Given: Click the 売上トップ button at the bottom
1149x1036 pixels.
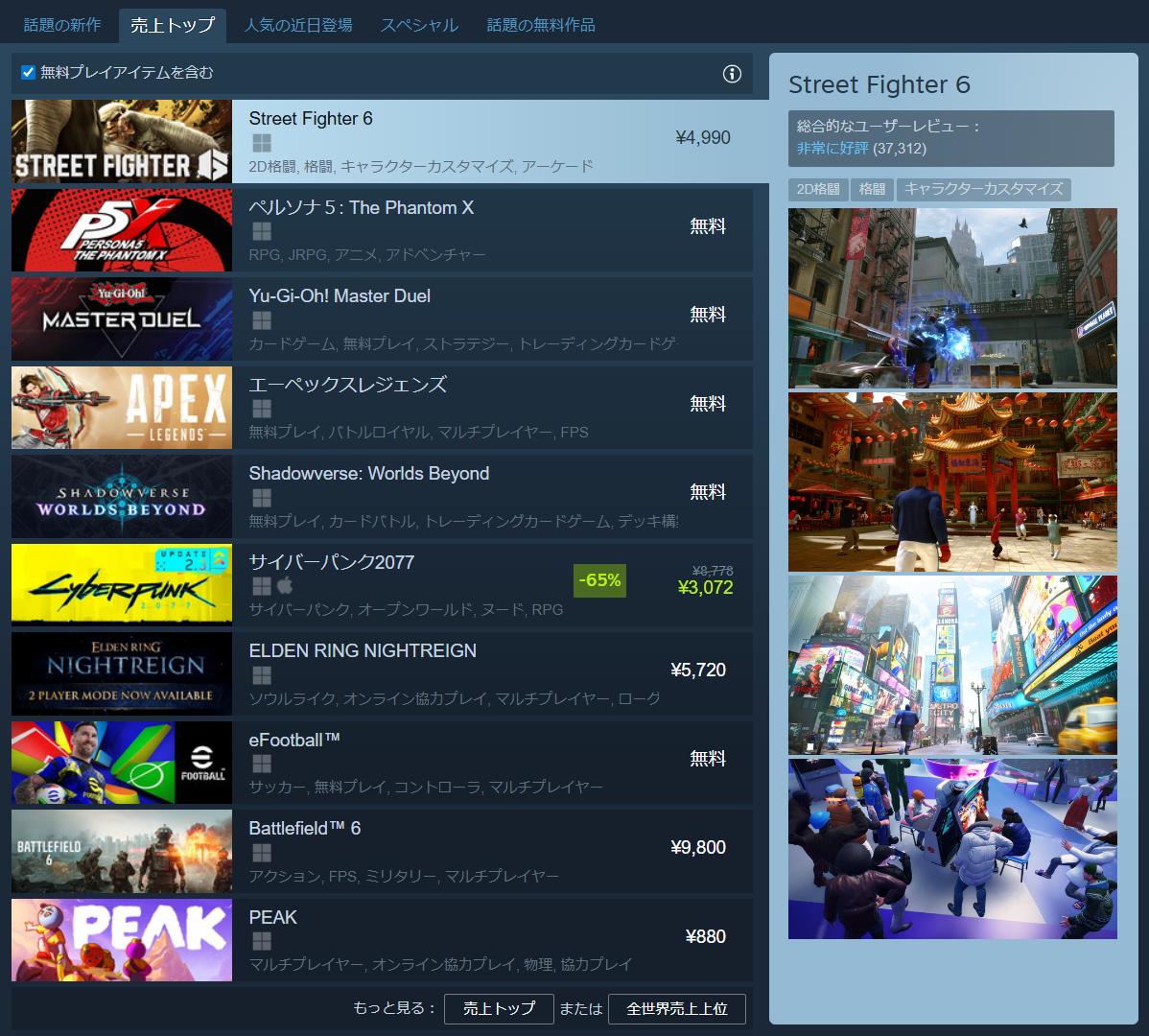Looking at the screenshot, I should pyautogui.click(x=499, y=1008).
